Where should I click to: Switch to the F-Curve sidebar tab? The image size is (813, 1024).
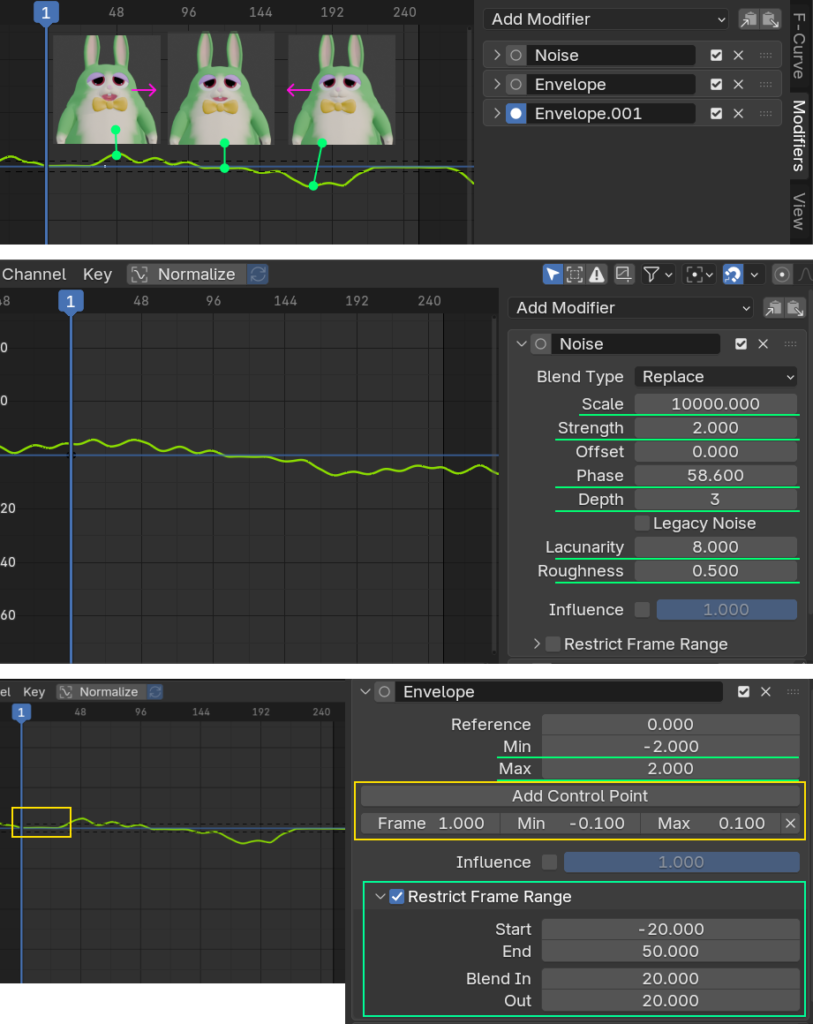pyautogui.click(x=798, y=46)
